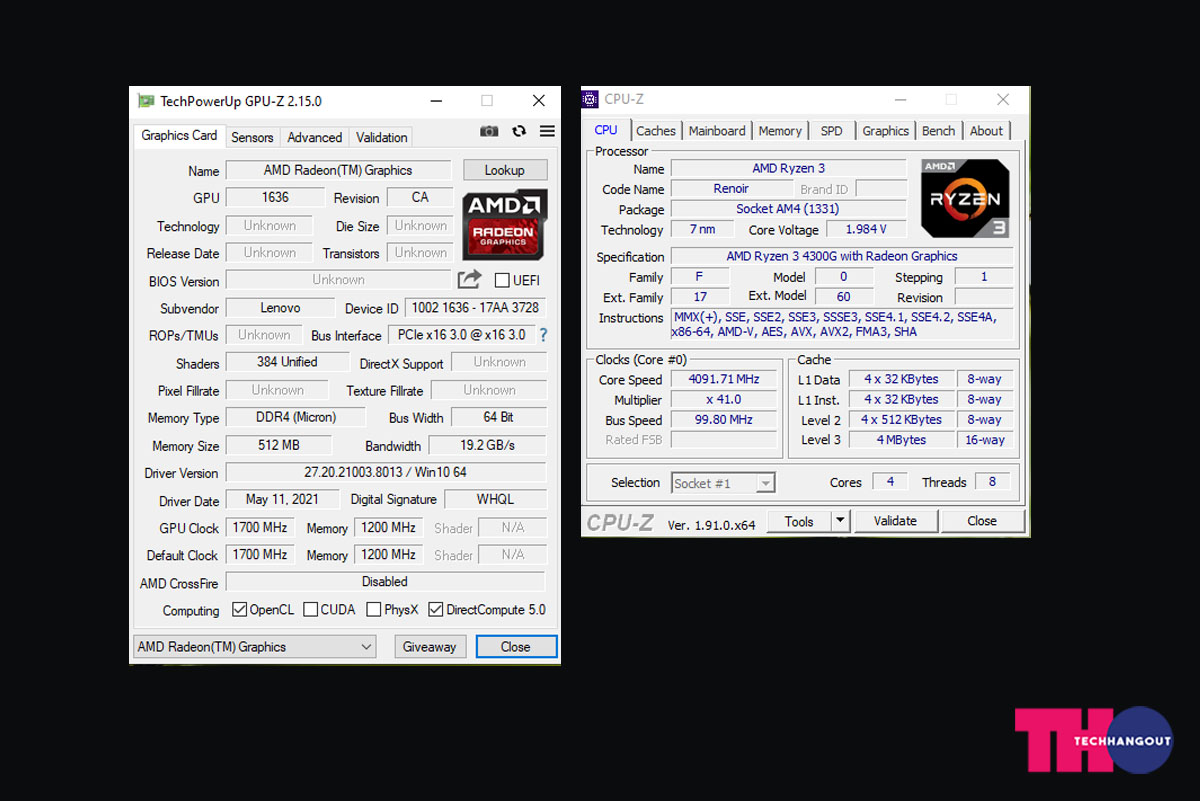Open the GPU-Z hamburger menu

(x=547, y=131)
